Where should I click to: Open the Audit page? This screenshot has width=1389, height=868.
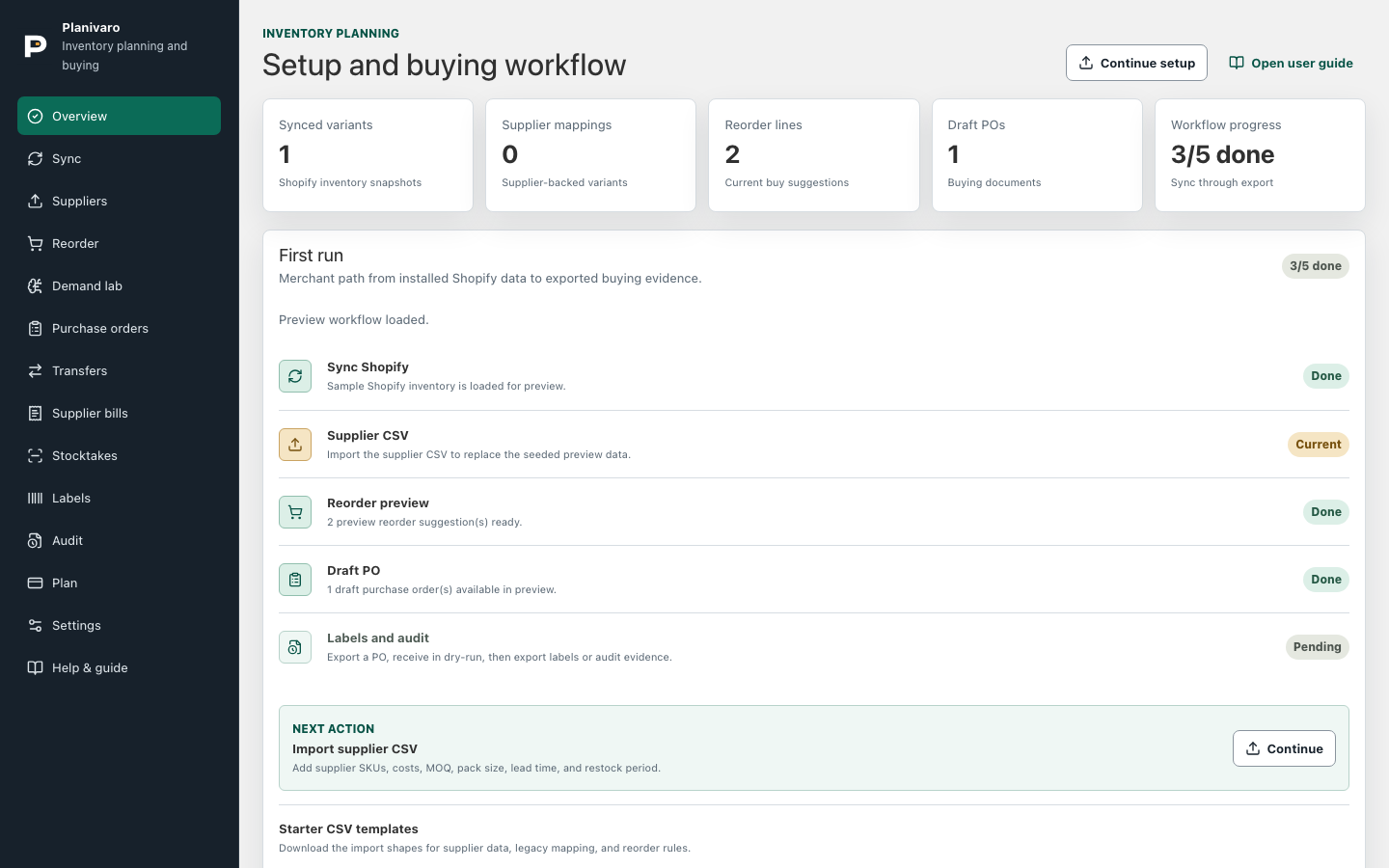click(119, 540)
